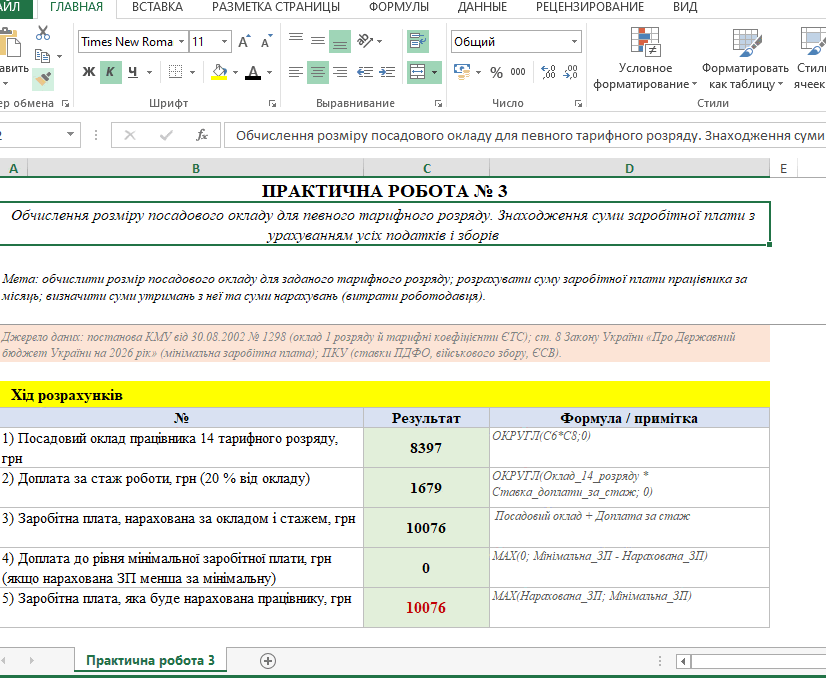The width and height of the screenshot is (826, 678).
Task: Copy selection using the copy icon
Action: click(x=42, y=56)
